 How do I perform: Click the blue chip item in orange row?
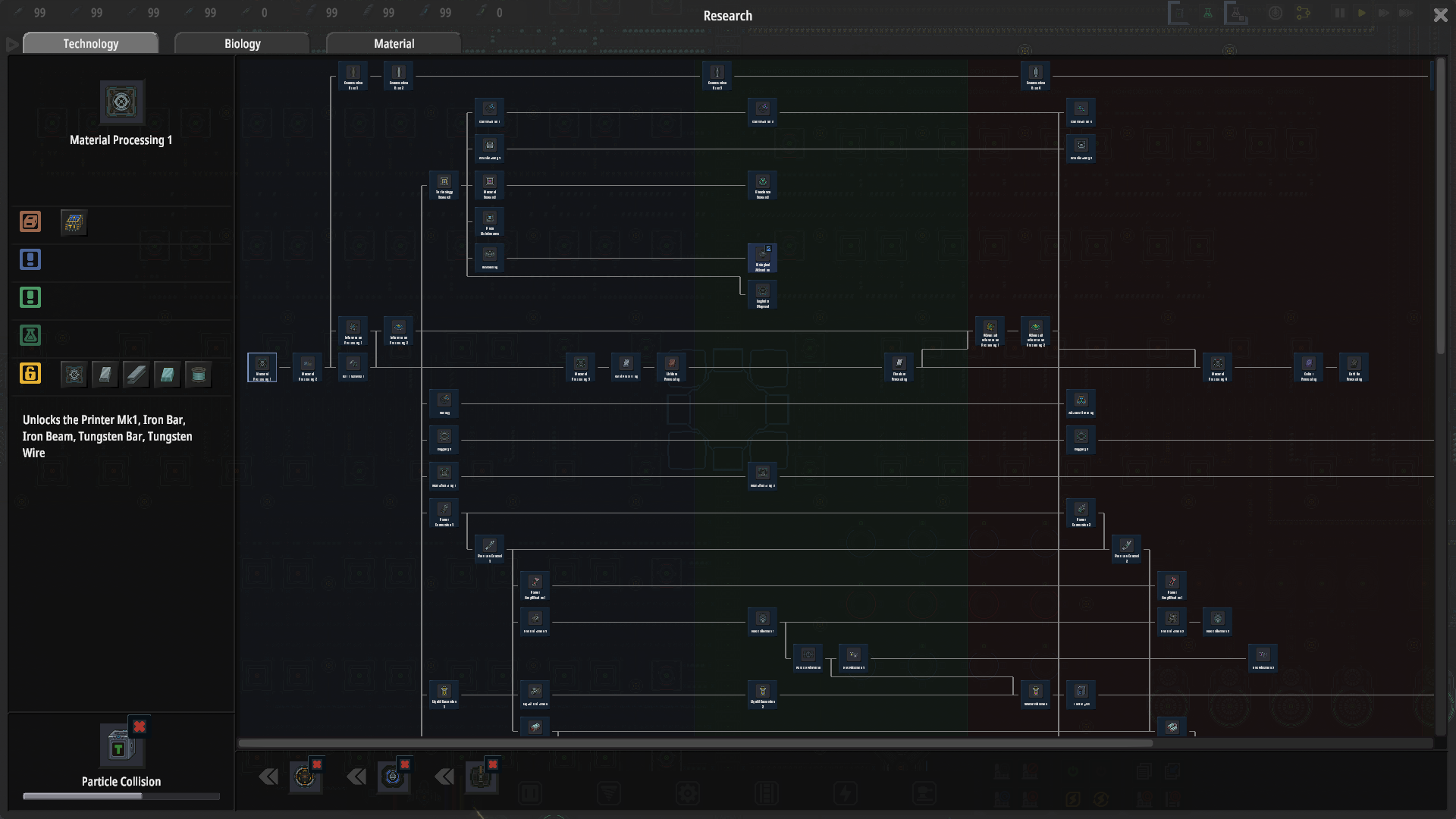[74, 222]
